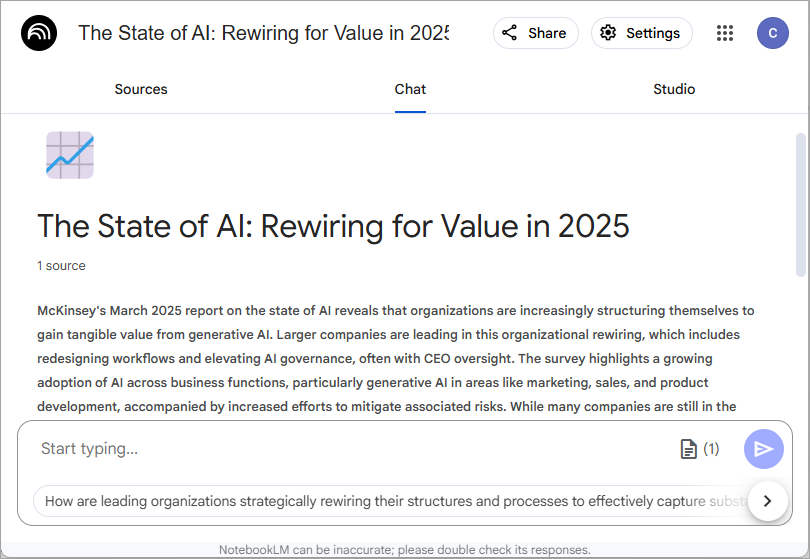Send the message with arrow button
810x559 pixels.
click(764, 449)
